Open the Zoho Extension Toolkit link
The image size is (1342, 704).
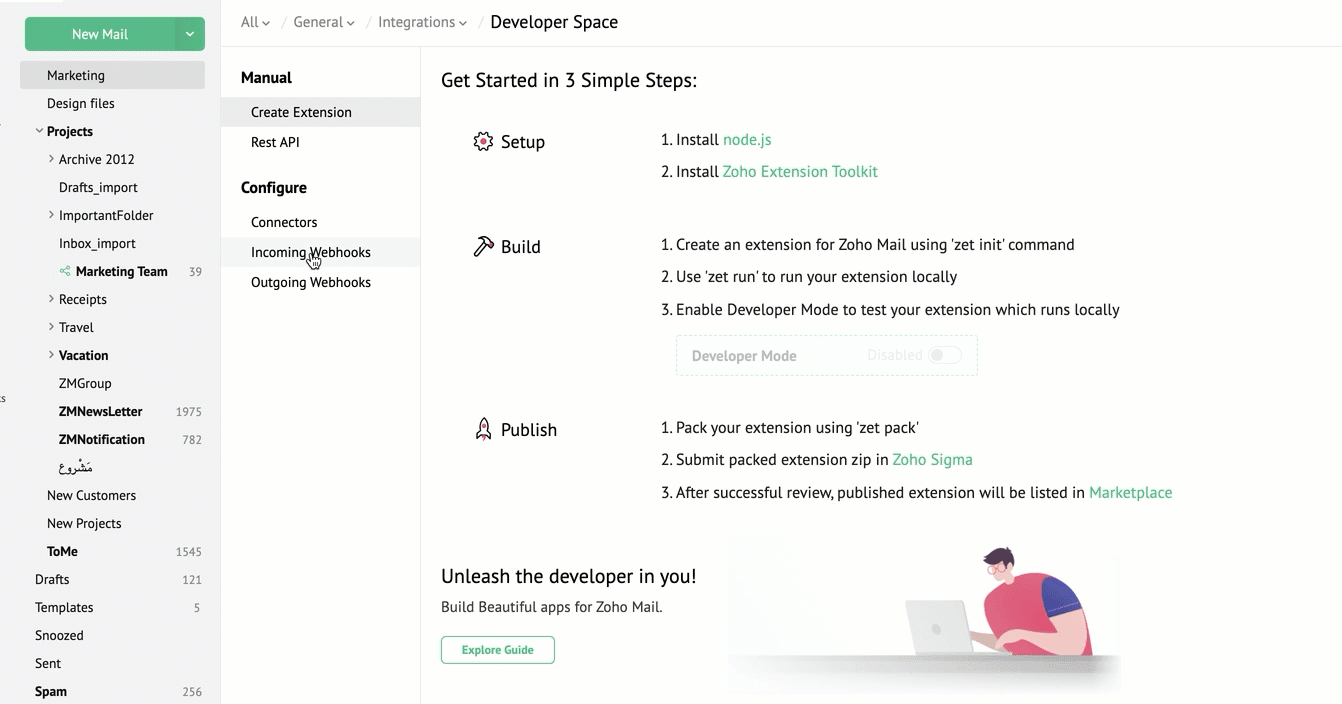(x=800, y=172)
